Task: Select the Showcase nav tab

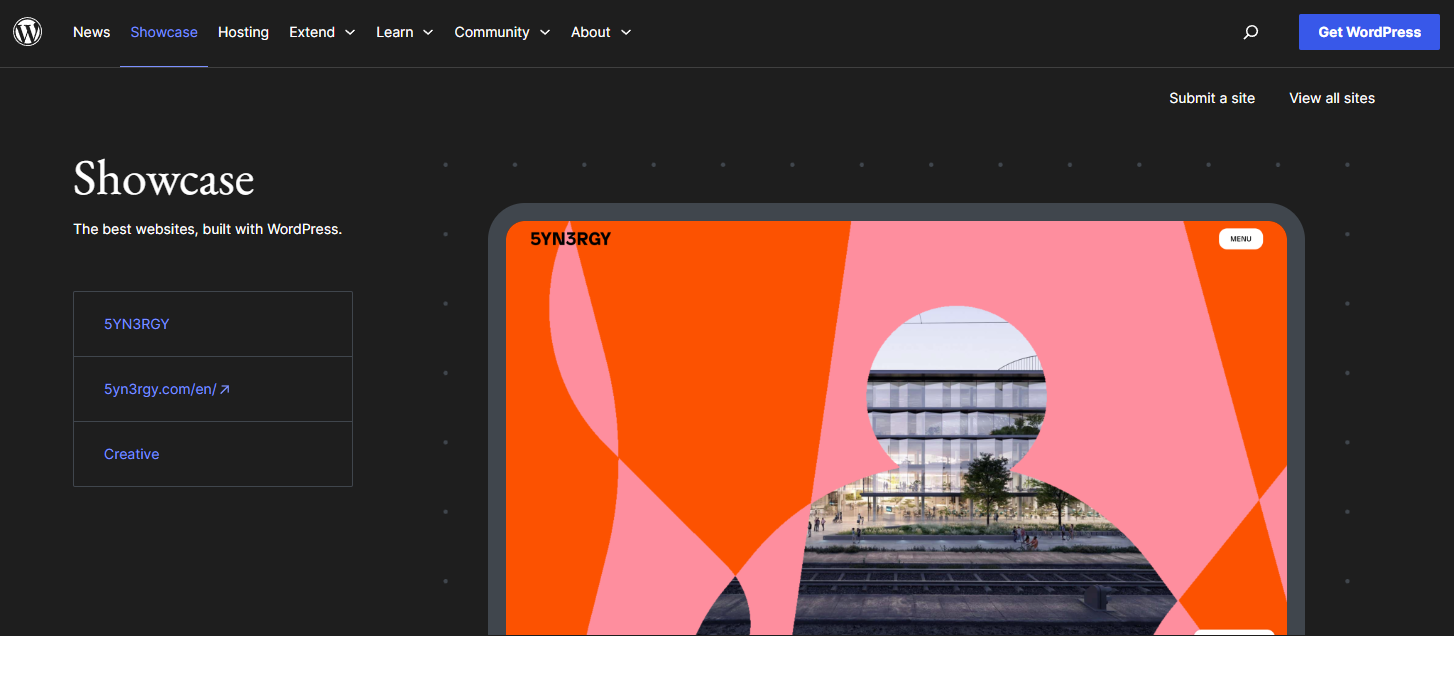Action: (164, 32)
